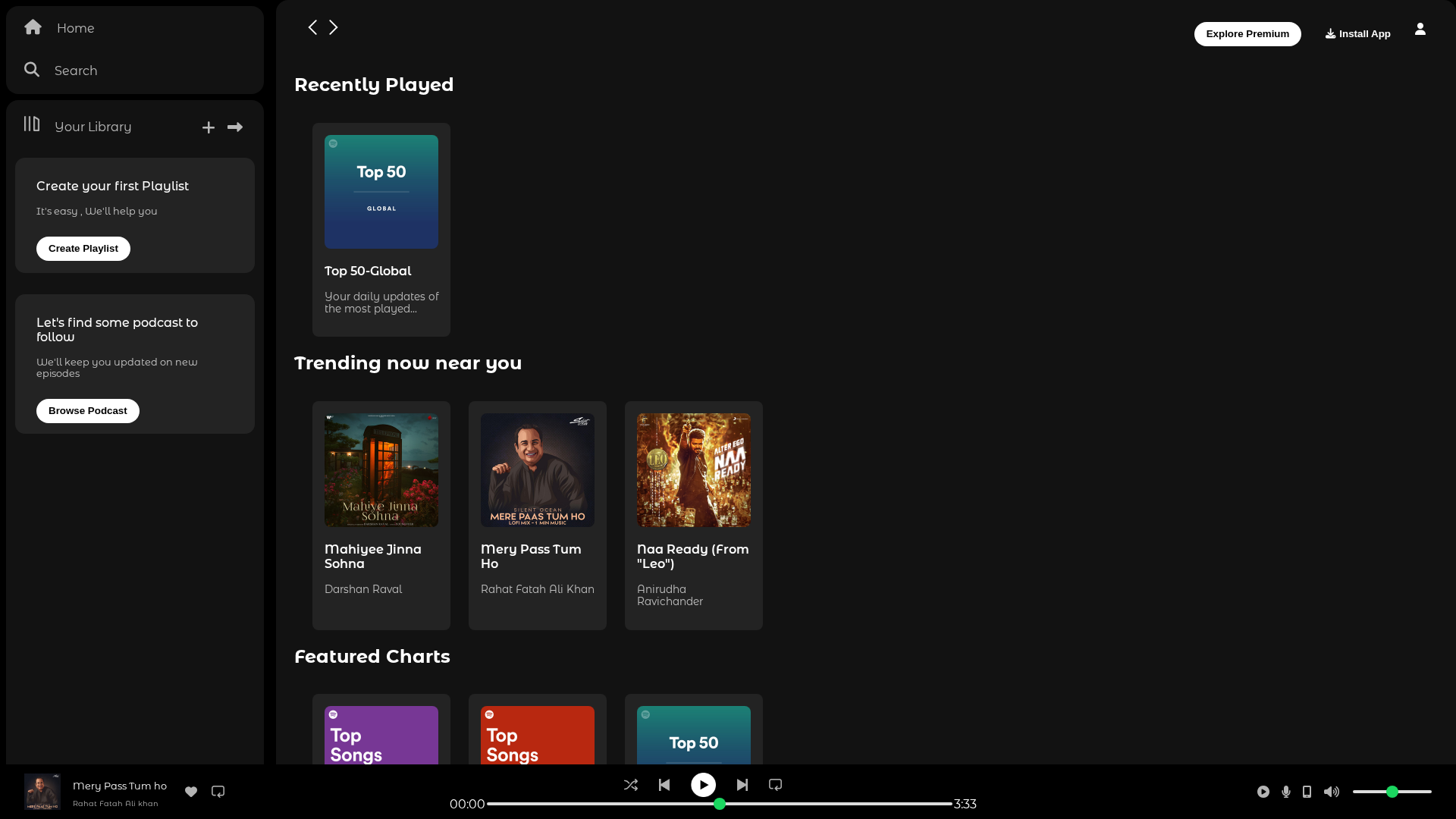The image size is (1456, 819).
Task: Toggle repeat next to the next-track button
Action: pos(775,785)
